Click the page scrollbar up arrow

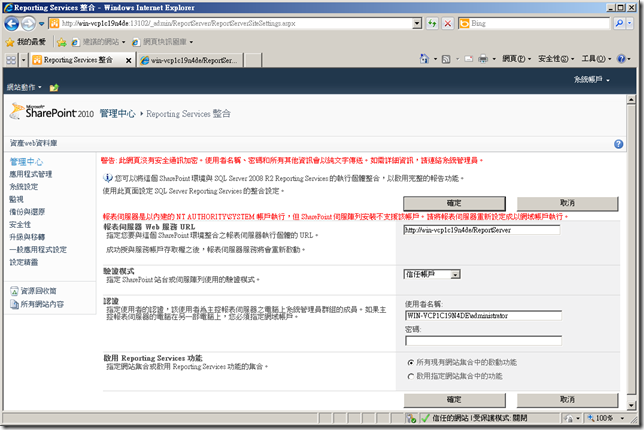click(x=632, y=99)
